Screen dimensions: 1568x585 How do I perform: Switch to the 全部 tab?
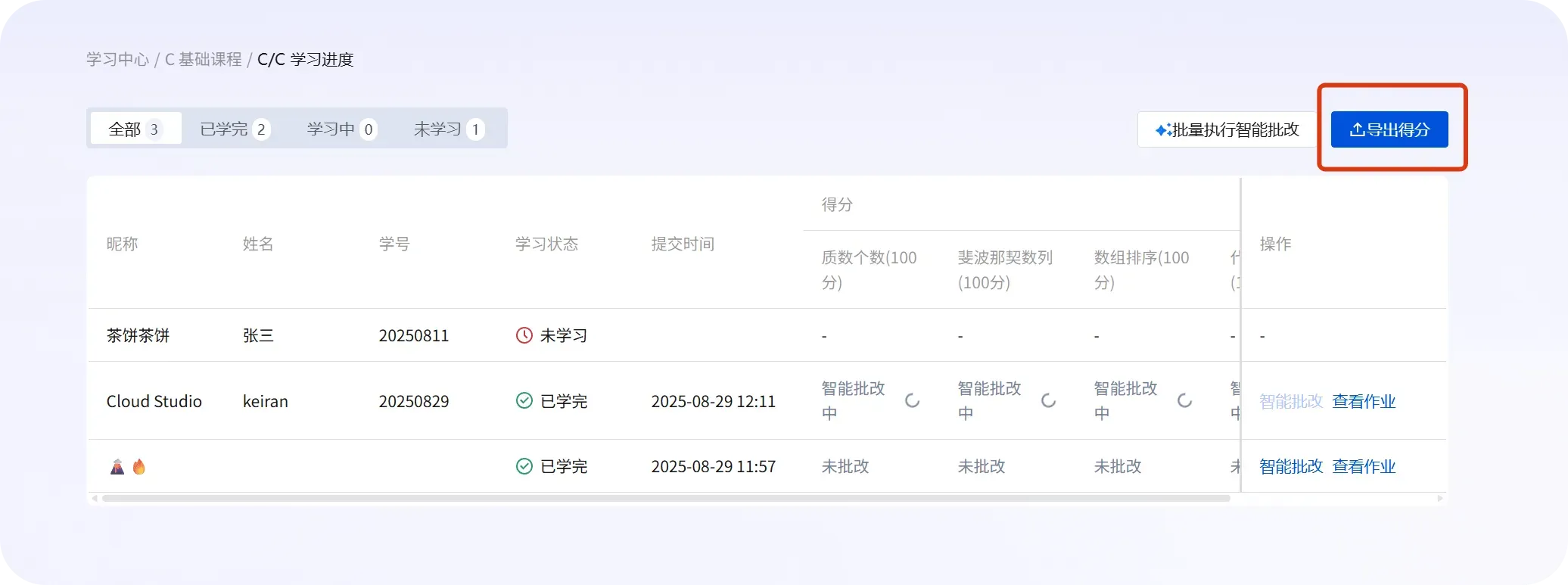pos(135,129)
